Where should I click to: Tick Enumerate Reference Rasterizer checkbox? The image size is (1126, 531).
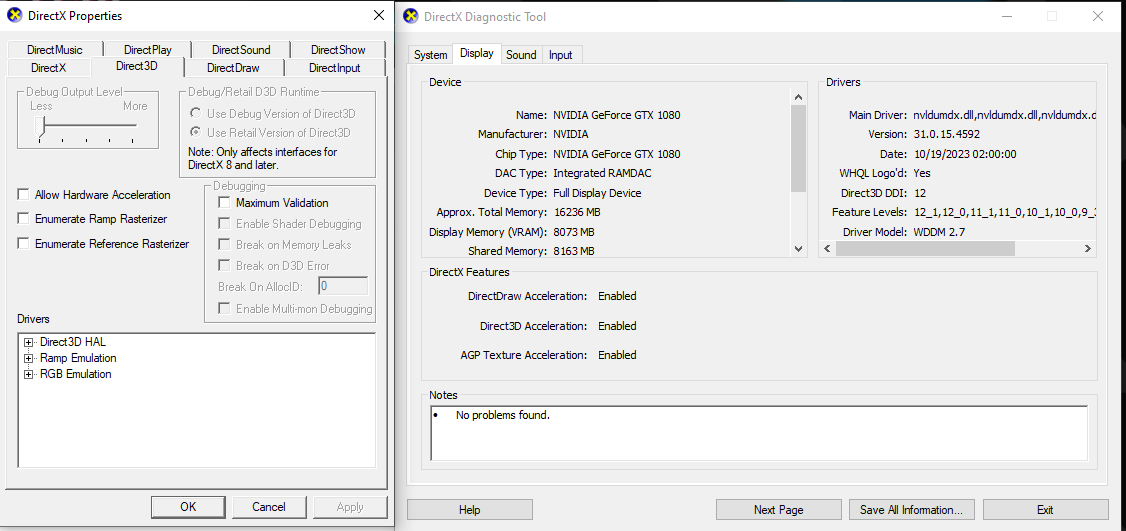[x=23, y=244]
